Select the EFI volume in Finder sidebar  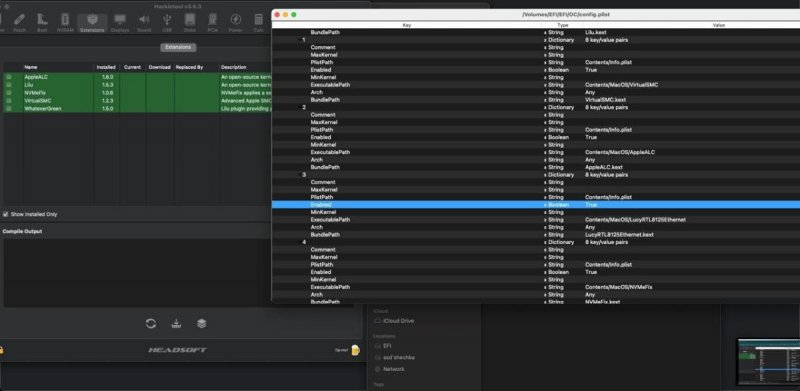[383, 346]
